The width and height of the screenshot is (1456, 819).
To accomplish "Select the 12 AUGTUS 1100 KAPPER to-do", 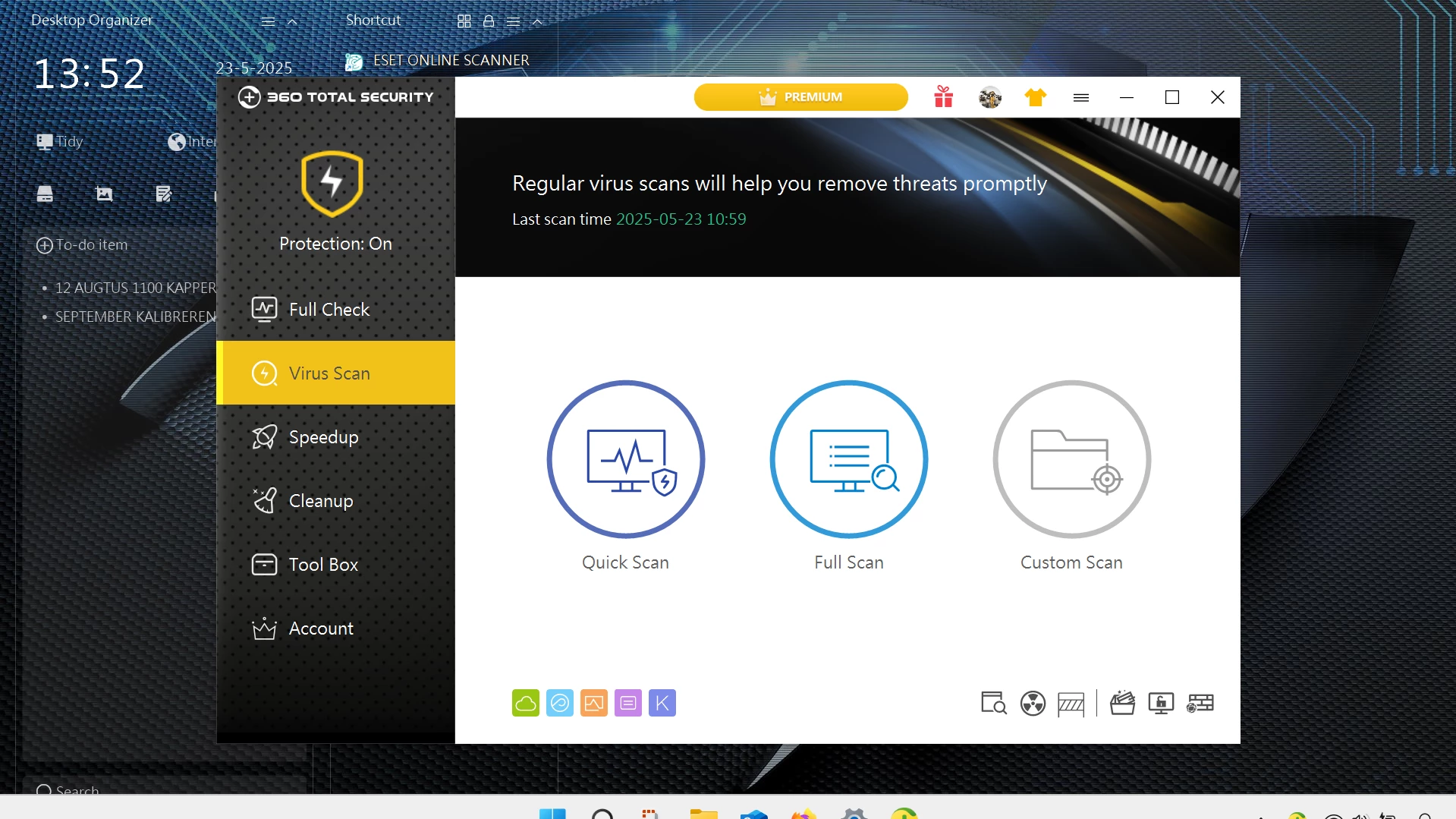I will click(x=135, y=288).
